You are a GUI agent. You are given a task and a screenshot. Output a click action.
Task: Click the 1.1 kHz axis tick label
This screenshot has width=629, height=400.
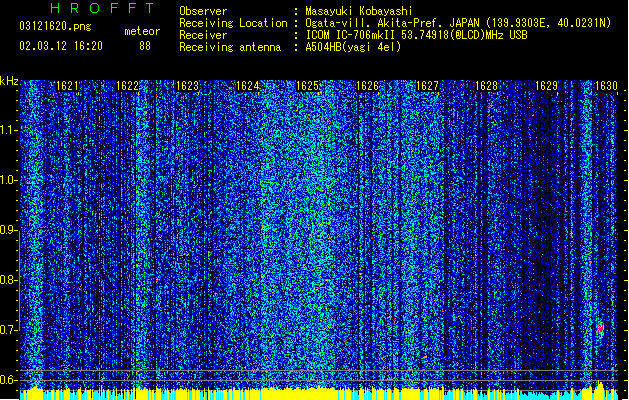[8, 130]
